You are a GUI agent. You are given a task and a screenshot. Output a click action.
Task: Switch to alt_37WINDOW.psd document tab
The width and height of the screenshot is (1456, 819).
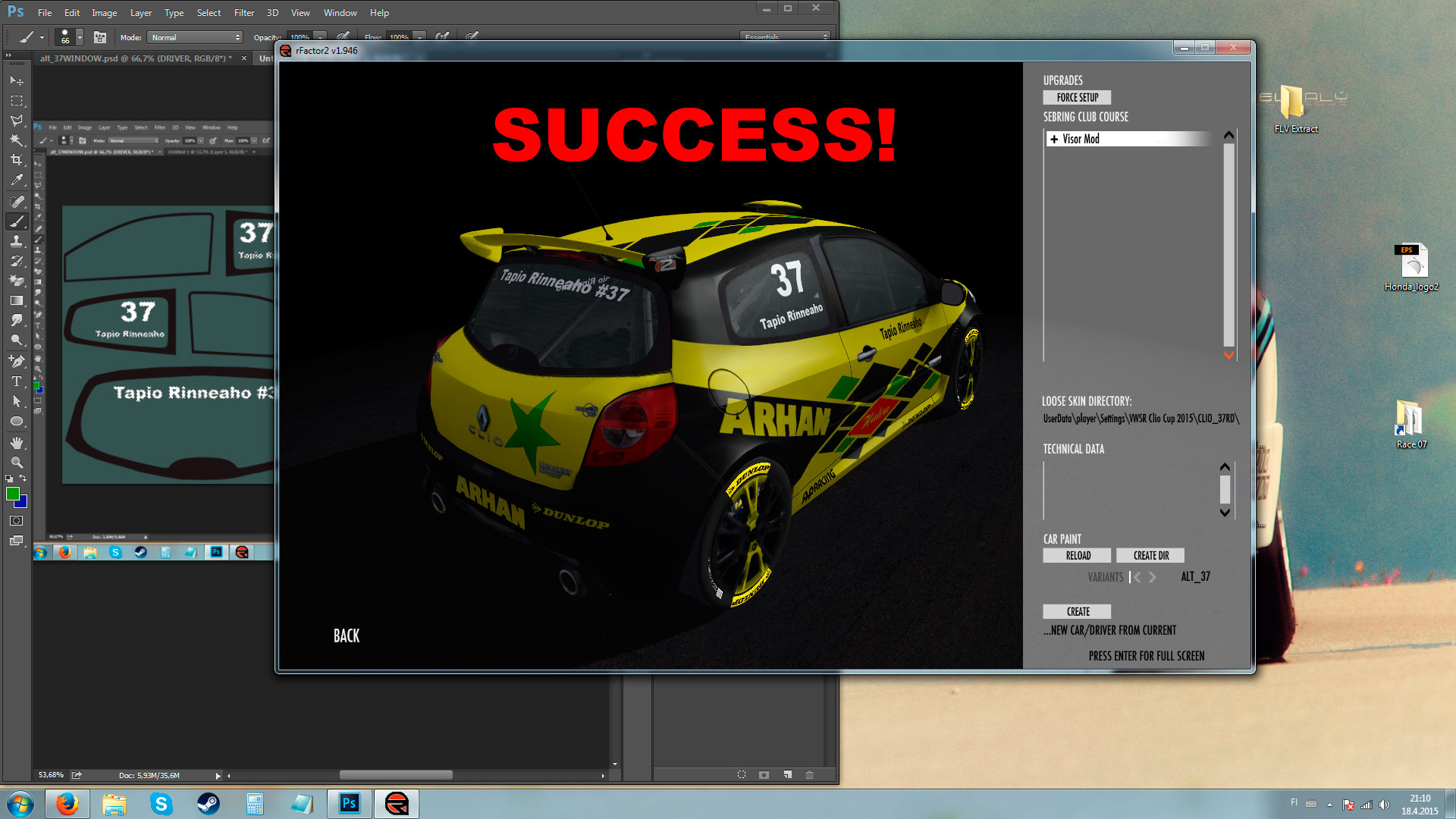click(136, 58)
